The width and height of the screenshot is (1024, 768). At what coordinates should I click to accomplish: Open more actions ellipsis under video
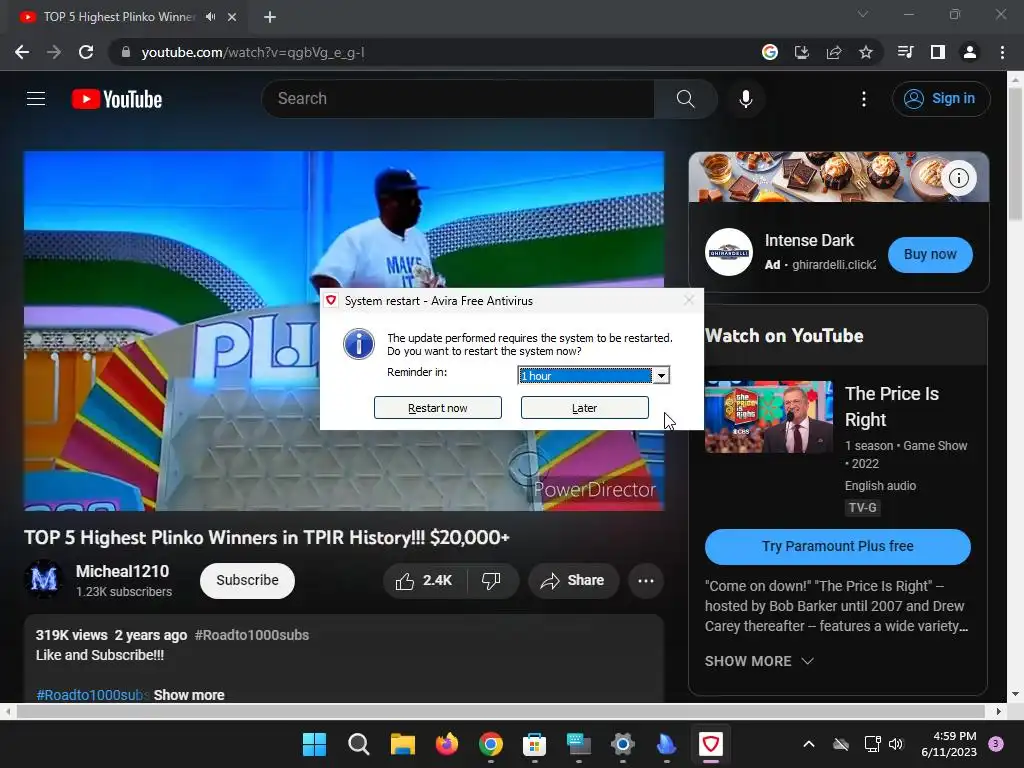pyautogui.click(x=645, y=580)
